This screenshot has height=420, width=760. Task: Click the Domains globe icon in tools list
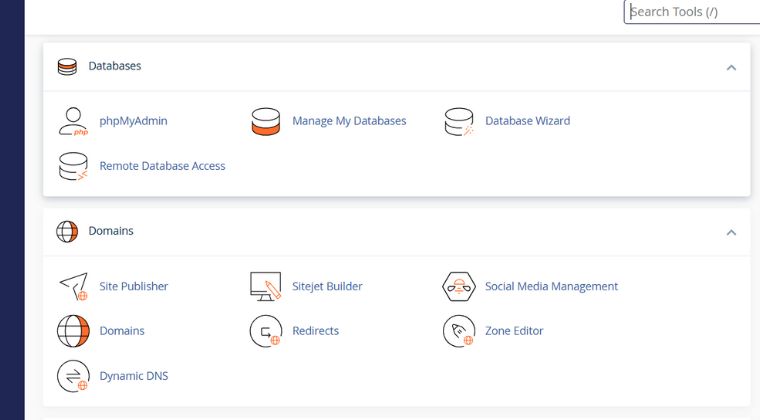(x=73, y=331)
